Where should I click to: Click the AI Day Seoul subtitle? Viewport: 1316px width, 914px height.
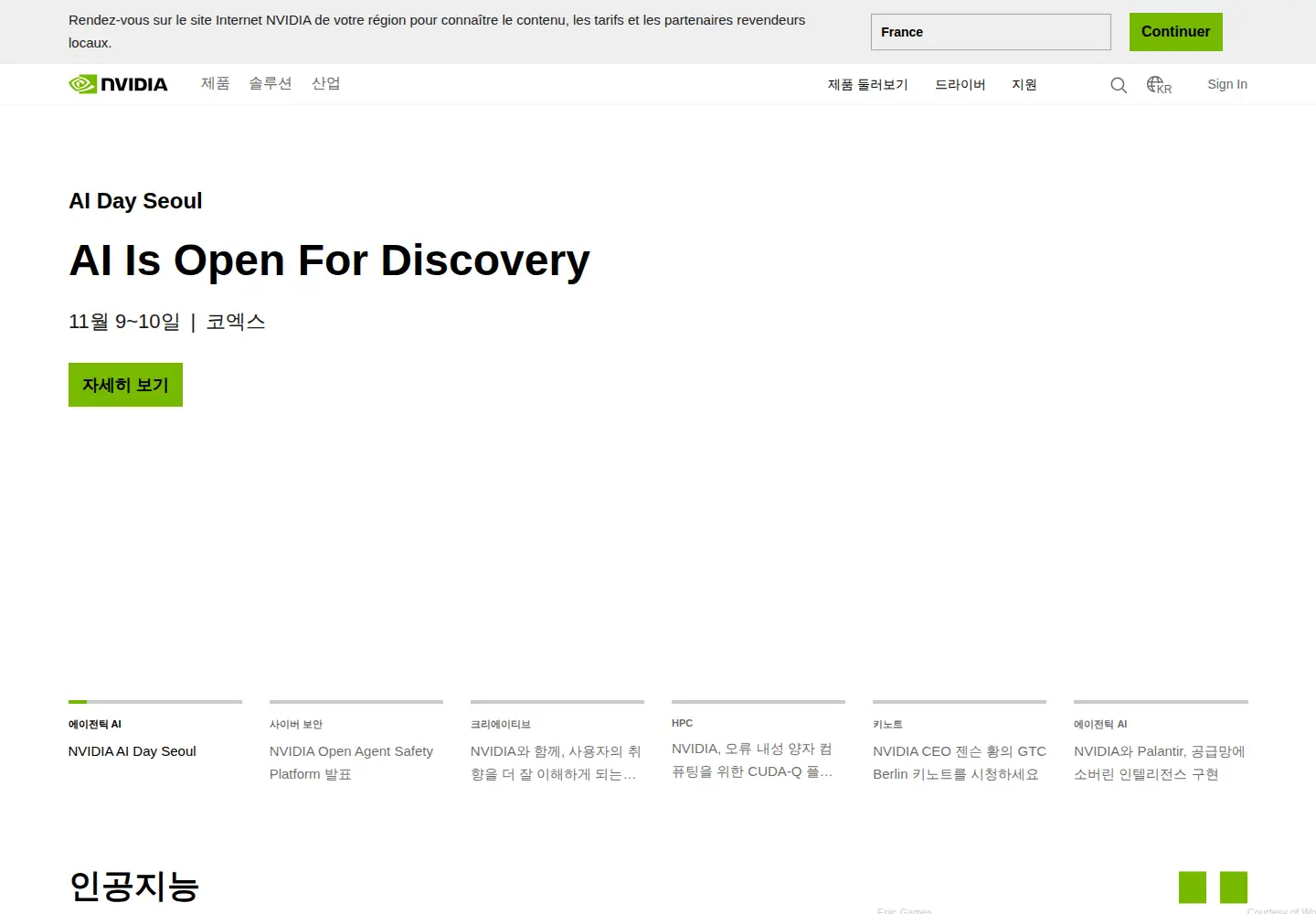135,201
